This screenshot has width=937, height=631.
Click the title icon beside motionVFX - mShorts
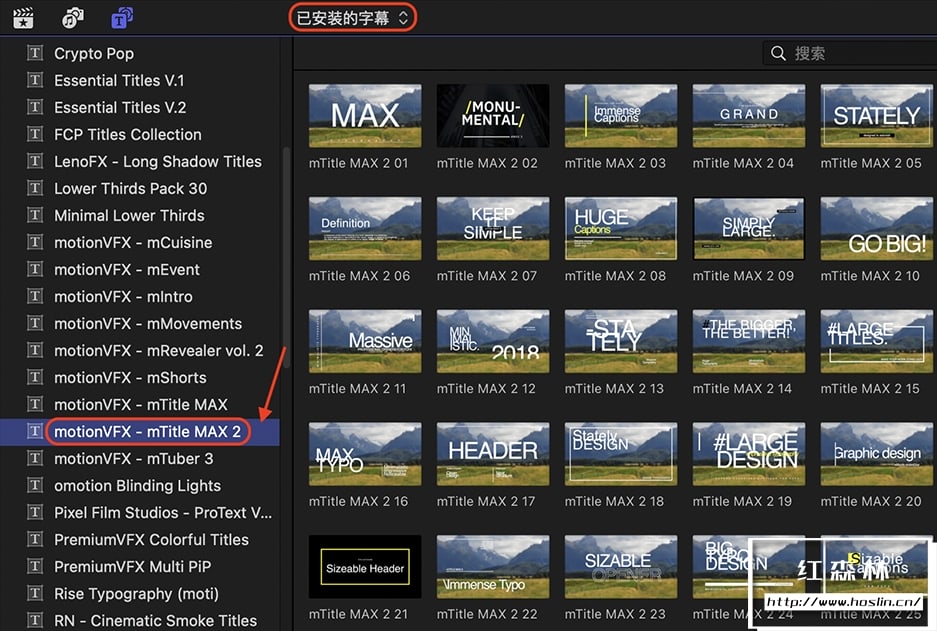35,377
